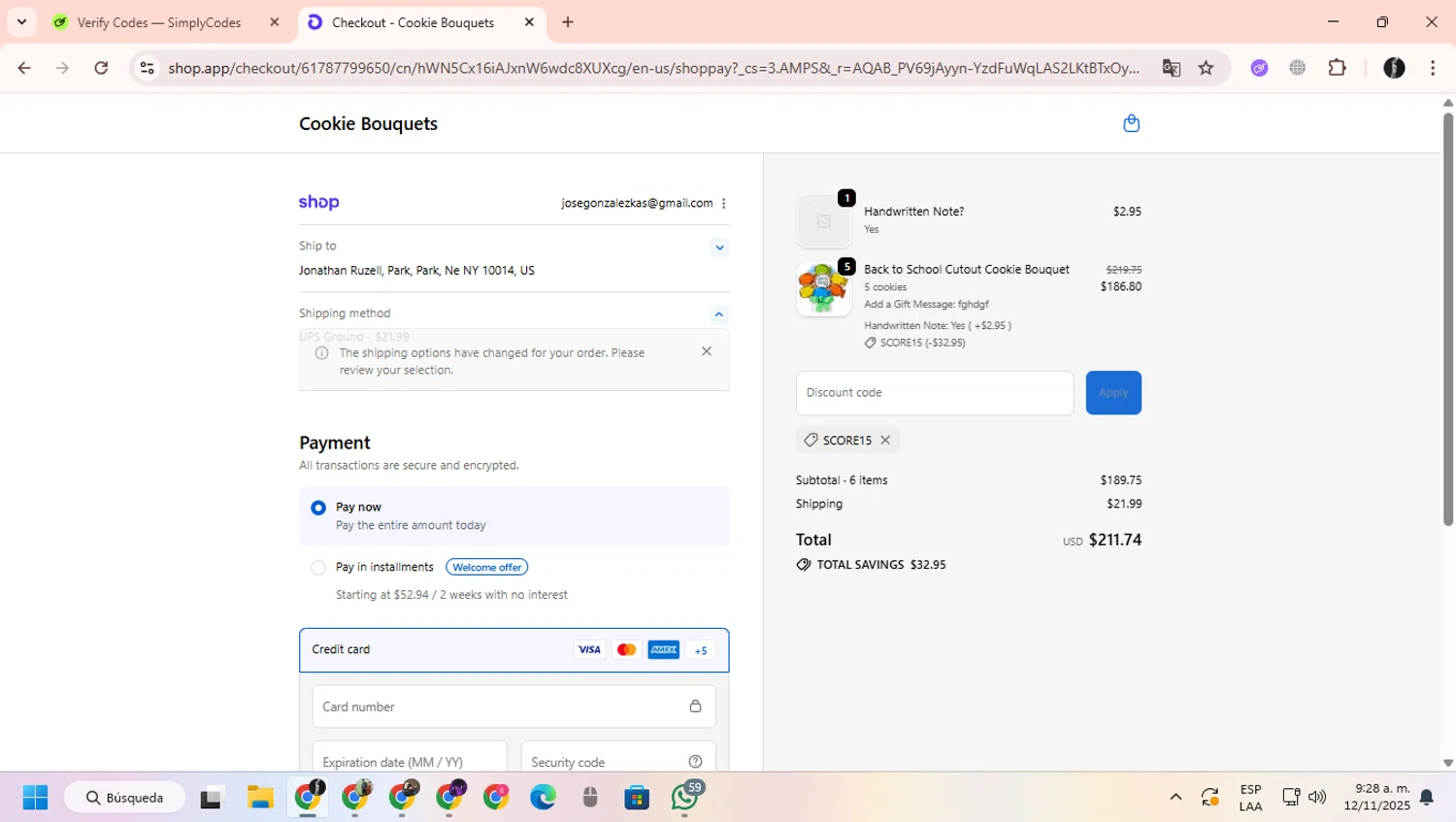Open Microsoft Edge from taskbar
Viewport: 1456px width, 822px height.
543,798
